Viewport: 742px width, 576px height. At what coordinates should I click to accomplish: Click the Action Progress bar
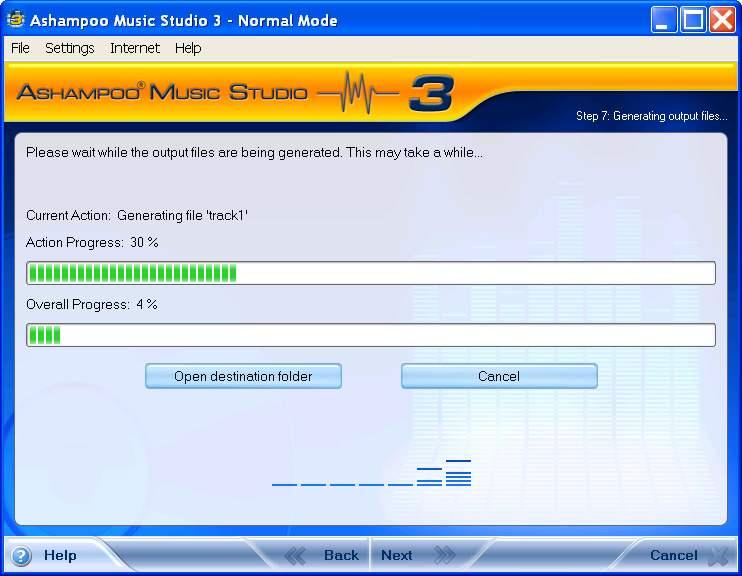click(370, 273)
